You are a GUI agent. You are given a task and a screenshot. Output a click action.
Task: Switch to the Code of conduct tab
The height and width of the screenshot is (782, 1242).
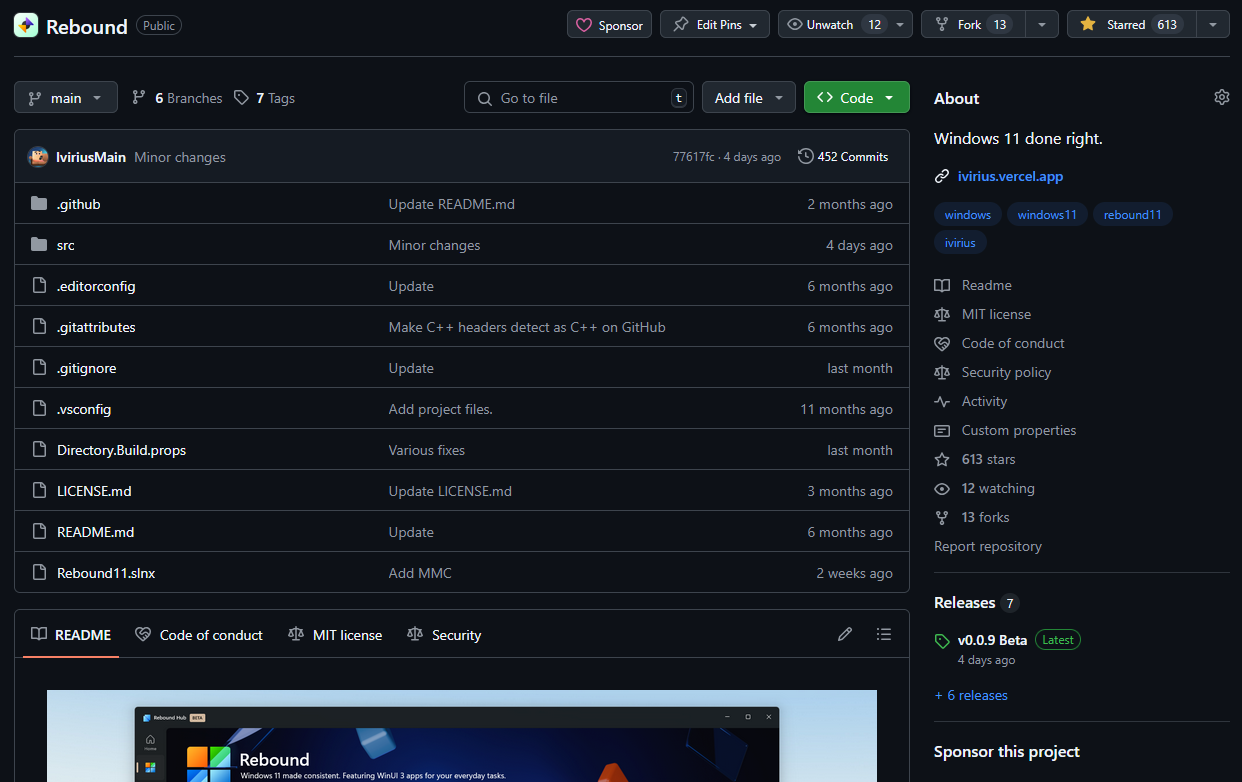pos(199,634)
